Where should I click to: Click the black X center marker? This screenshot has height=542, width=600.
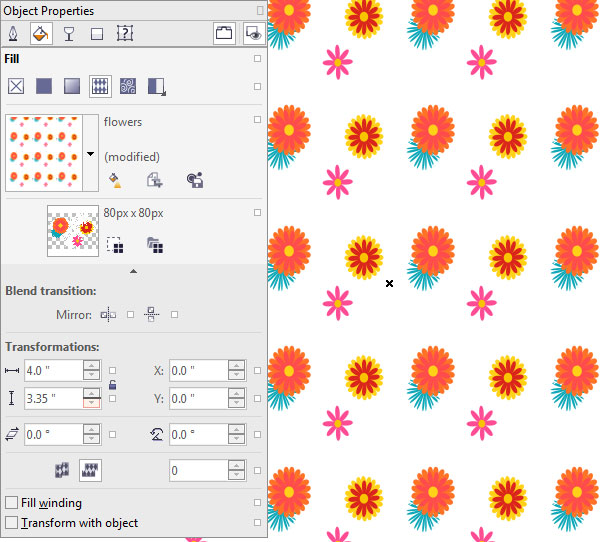(390, 284)
